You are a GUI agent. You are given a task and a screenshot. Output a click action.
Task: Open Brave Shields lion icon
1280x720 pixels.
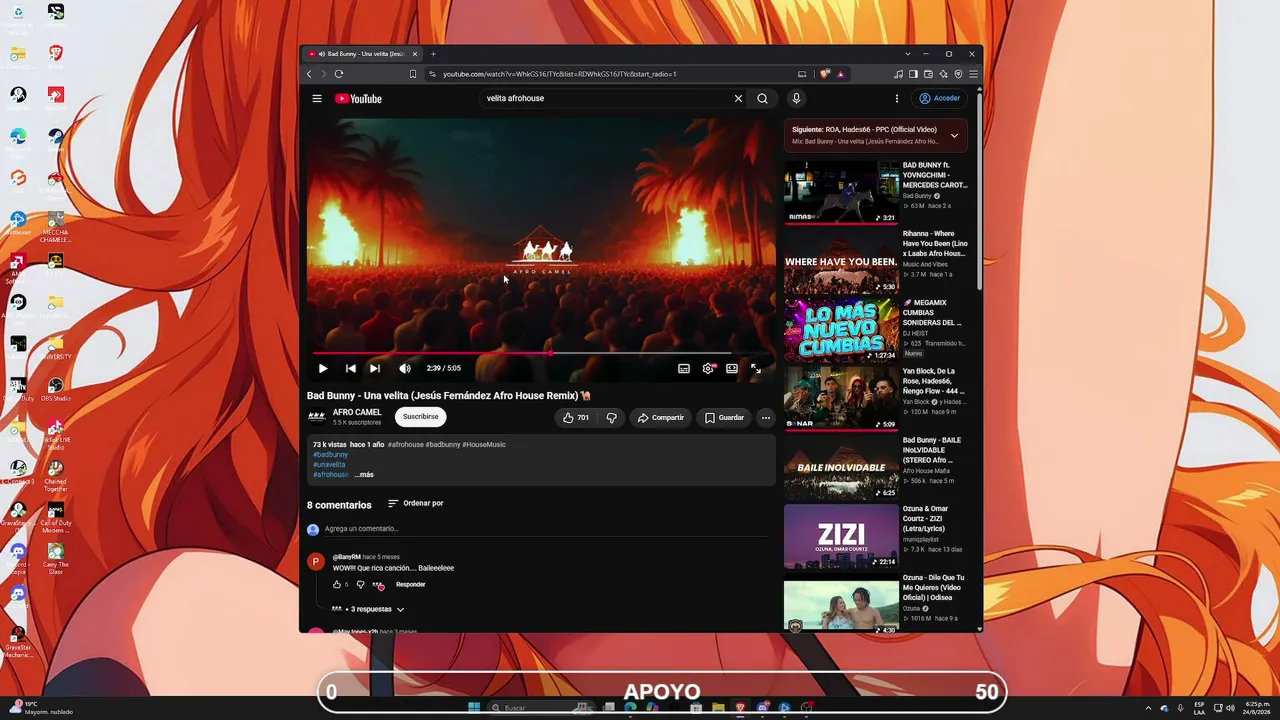click(x=825, y=74)
